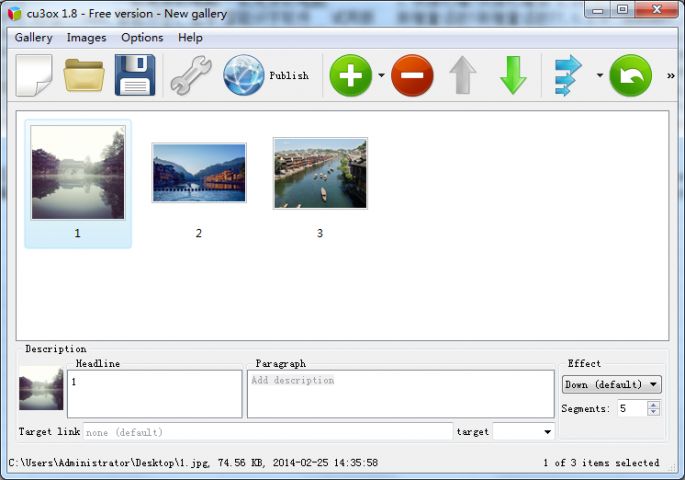Add images with the green plus icon
This screenshot has width=685, height=480.
pos(350,76)
